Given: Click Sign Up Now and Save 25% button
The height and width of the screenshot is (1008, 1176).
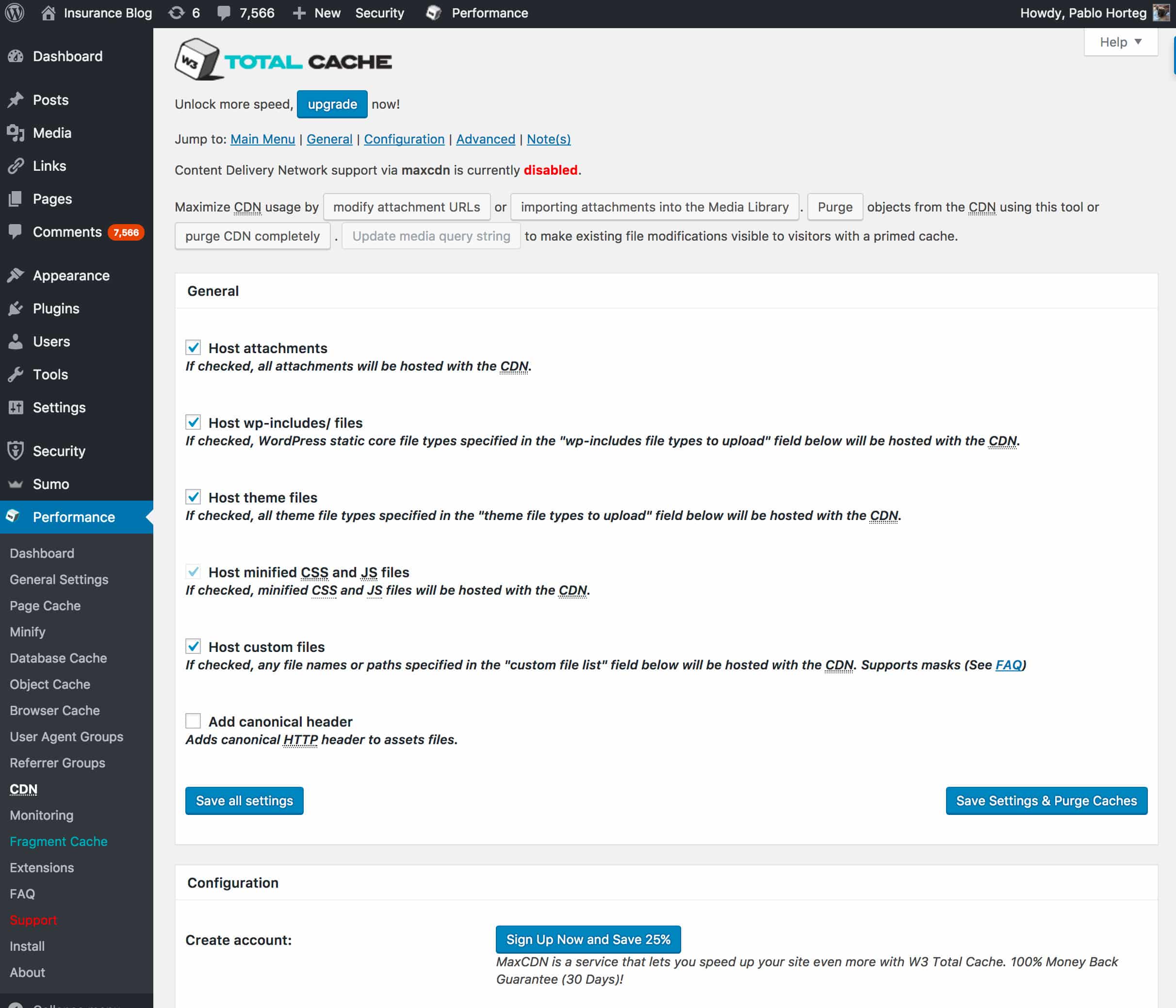Looking at the screenshot, I should click(588, 939).
